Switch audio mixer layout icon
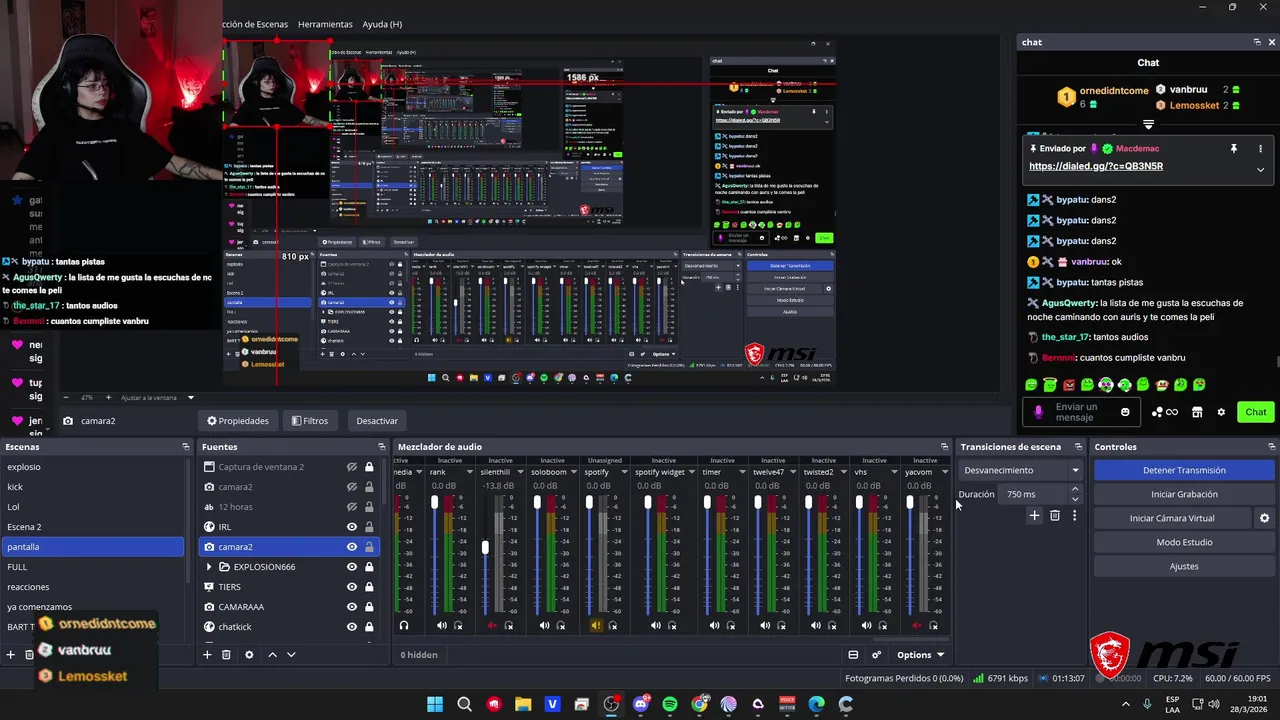1280x720 pixels. [x=853, y=655]
